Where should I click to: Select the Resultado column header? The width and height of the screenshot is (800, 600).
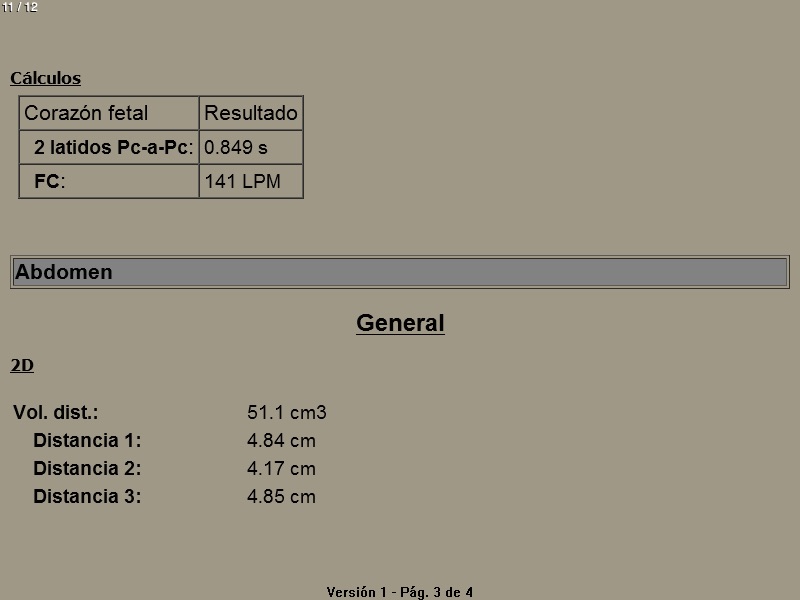pyautogui.click(x=250, y=113)
